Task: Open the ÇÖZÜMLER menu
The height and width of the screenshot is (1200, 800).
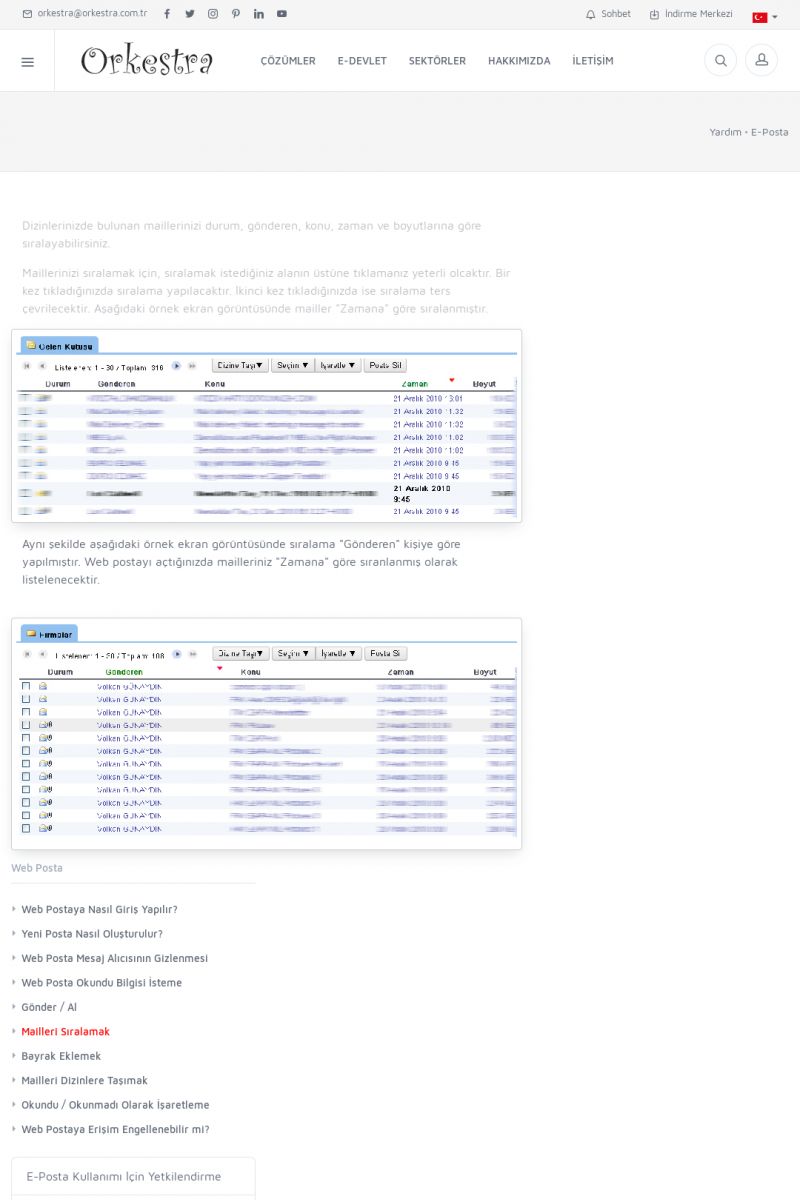Action: [x=288, y=61]
